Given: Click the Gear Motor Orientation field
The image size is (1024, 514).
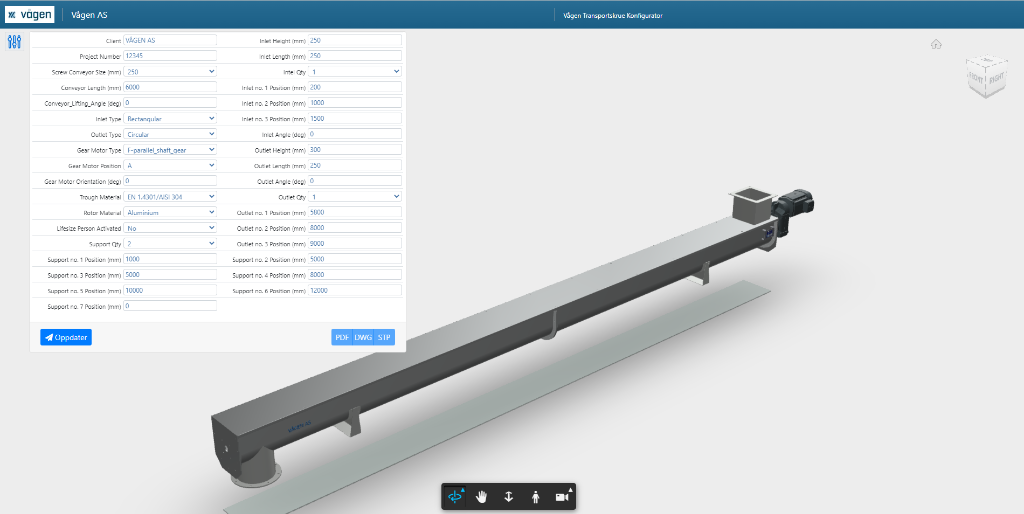Looking at the screenshot, I should tap(170, 181).
